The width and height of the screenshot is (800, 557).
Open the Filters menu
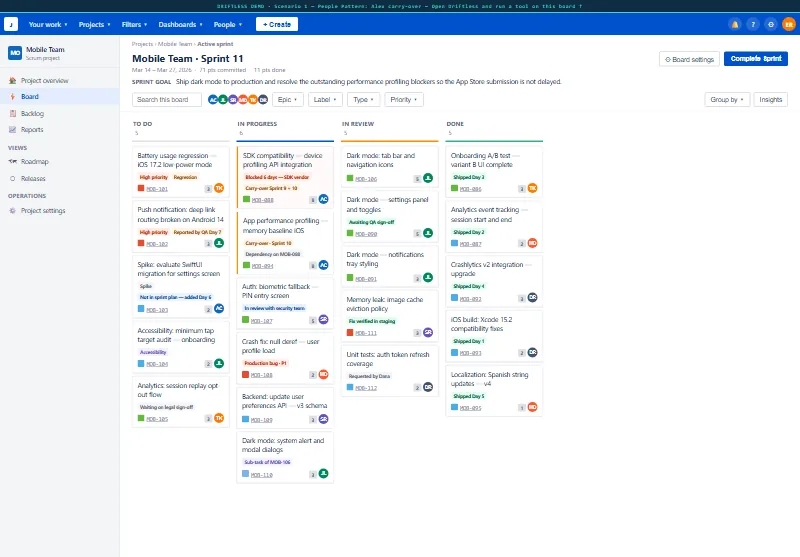134,24
